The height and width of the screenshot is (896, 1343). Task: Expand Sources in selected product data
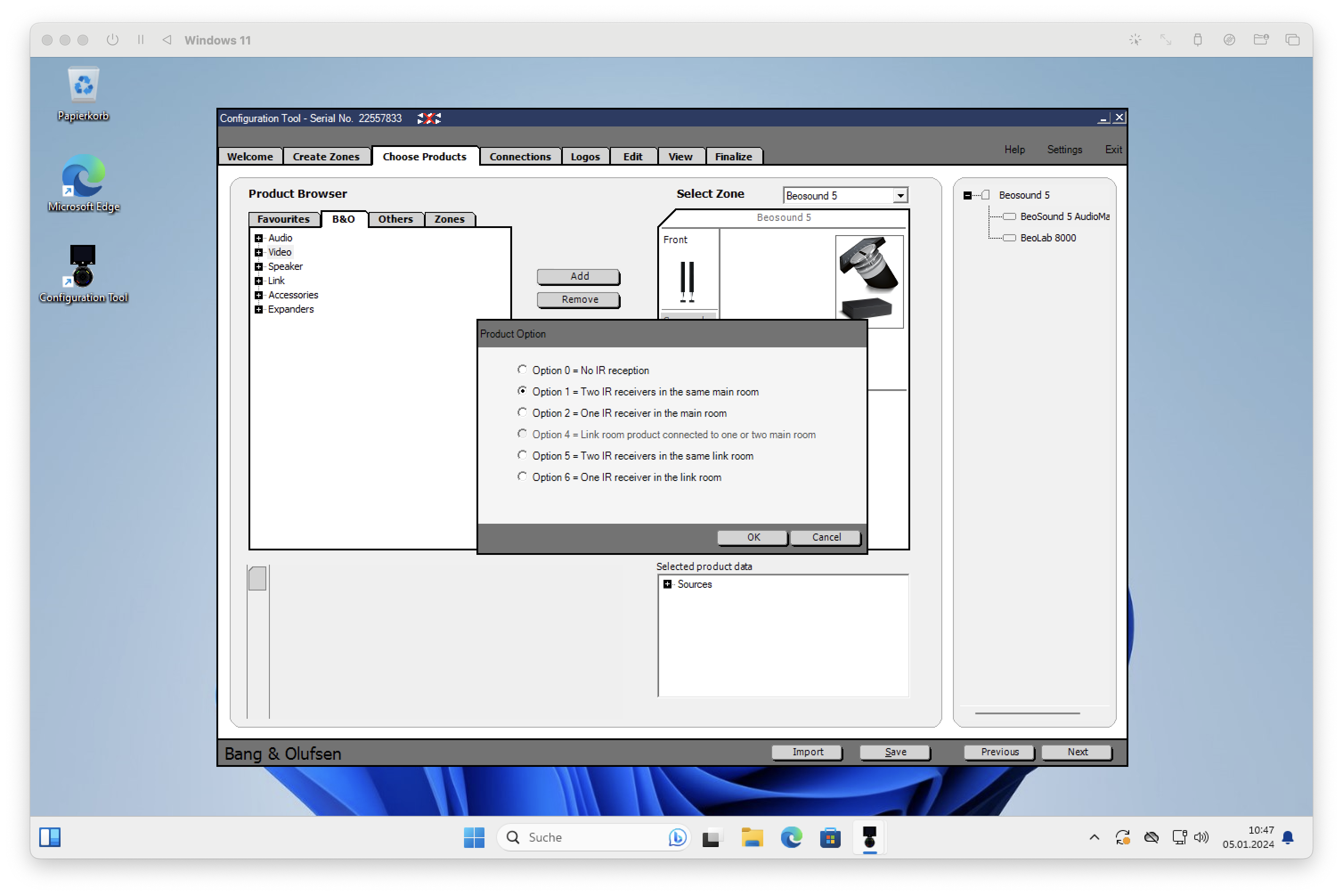(x=667, y=584)
